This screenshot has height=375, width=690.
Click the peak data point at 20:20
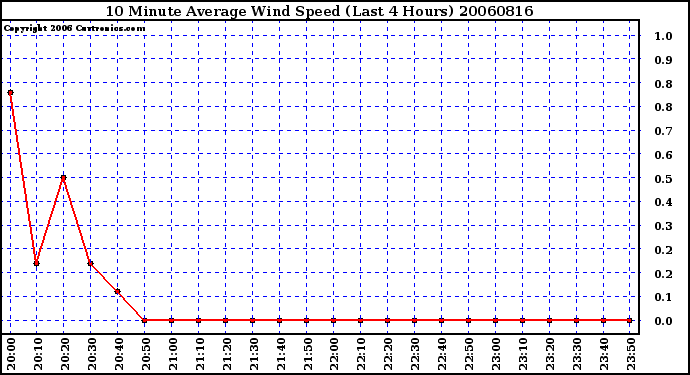click(64, 178)
